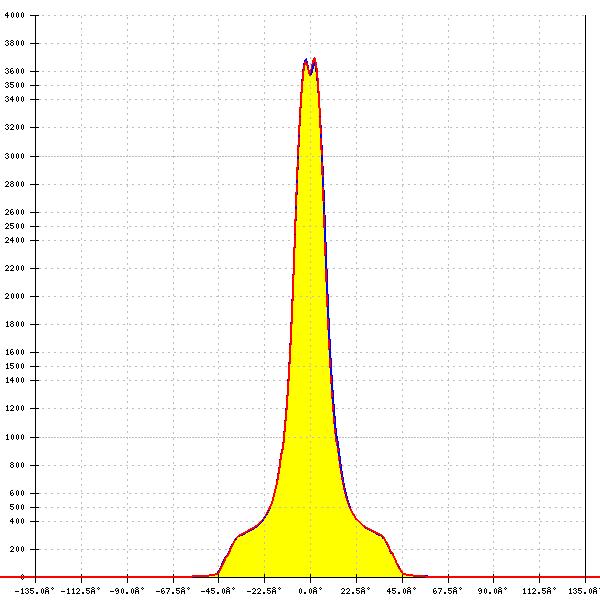The image size is (600, 600).
Task: Select the -112.5° x-axis label
Action: [x=80, y=591]
